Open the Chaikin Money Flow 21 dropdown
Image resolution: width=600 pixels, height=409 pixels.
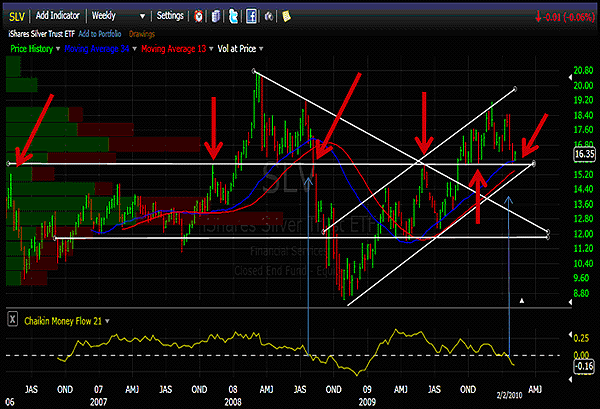[x=107, y=320]
